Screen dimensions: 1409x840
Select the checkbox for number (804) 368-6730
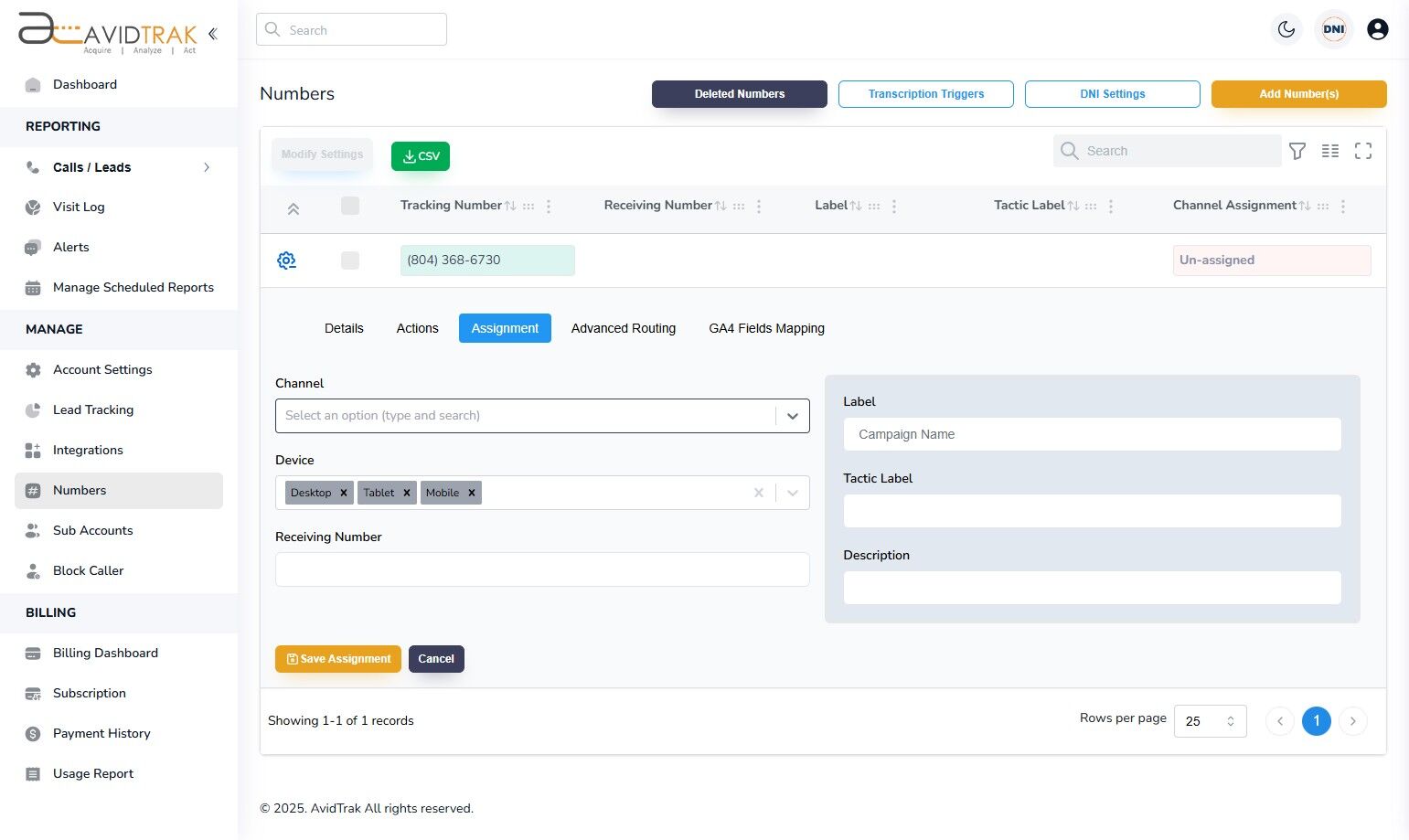point(350,260)
